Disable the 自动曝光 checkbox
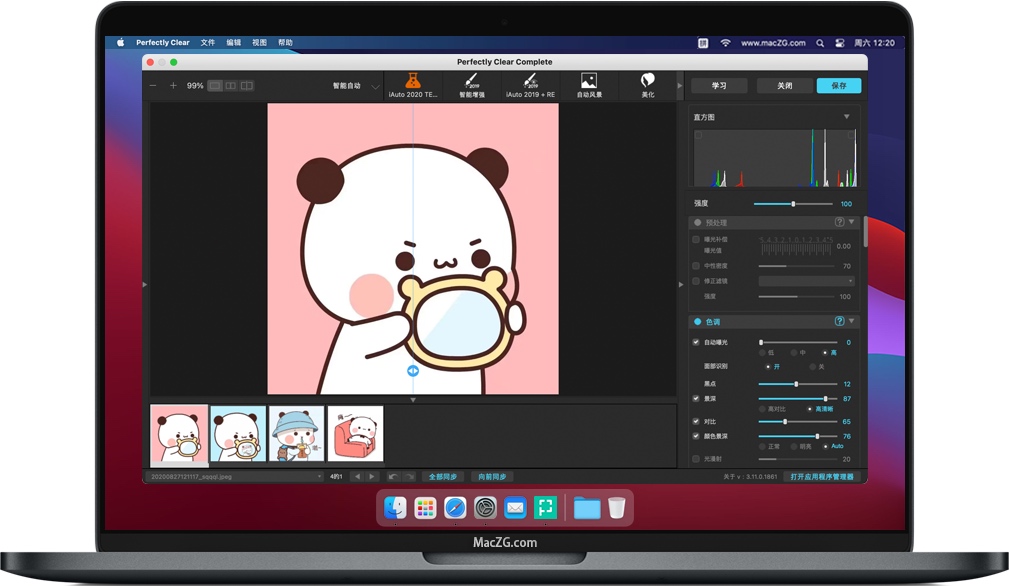The height and width of the screenshot is (586, 1009). tap(696, 342)
